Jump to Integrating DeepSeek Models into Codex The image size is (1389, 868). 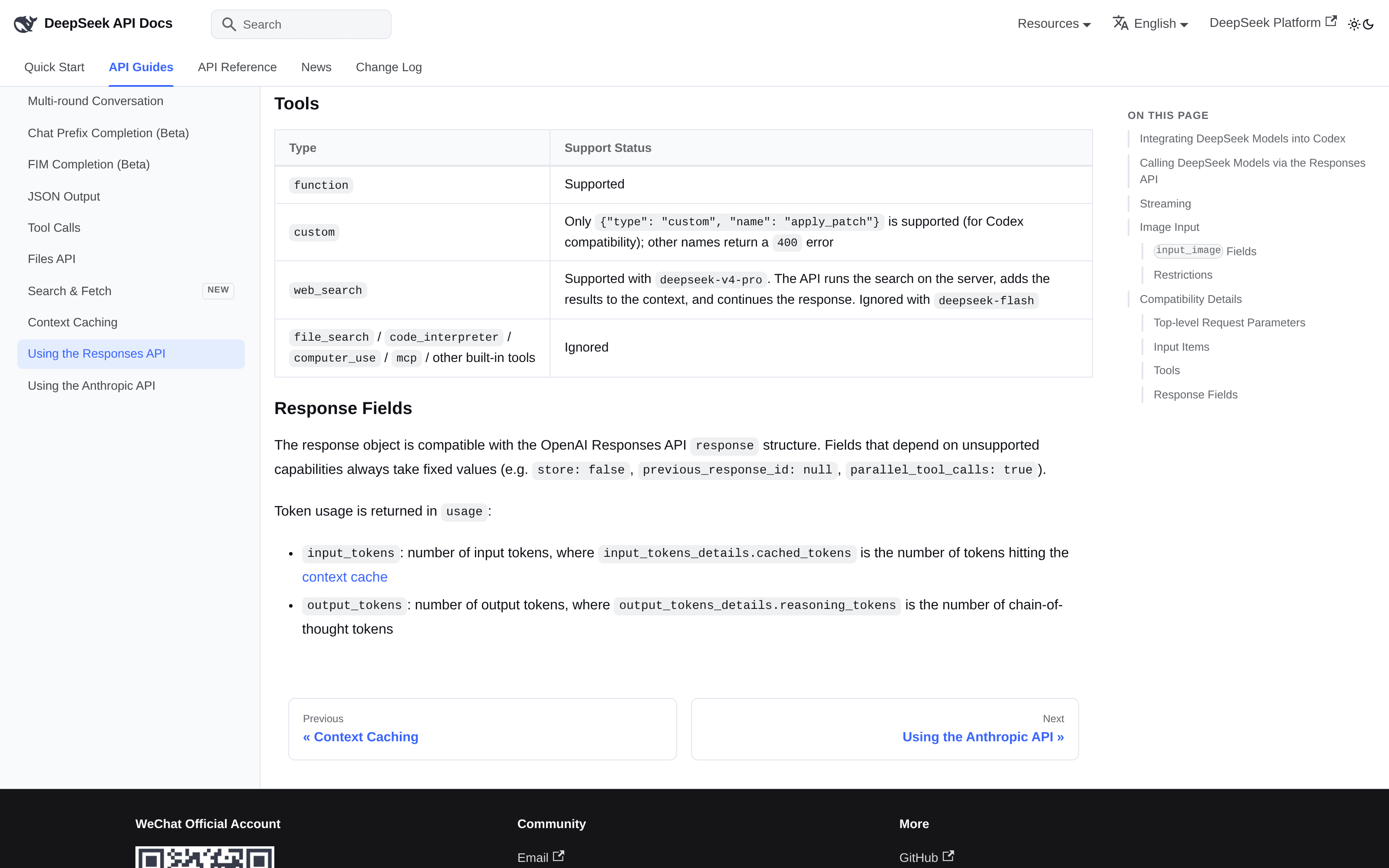click(1242, 138)
